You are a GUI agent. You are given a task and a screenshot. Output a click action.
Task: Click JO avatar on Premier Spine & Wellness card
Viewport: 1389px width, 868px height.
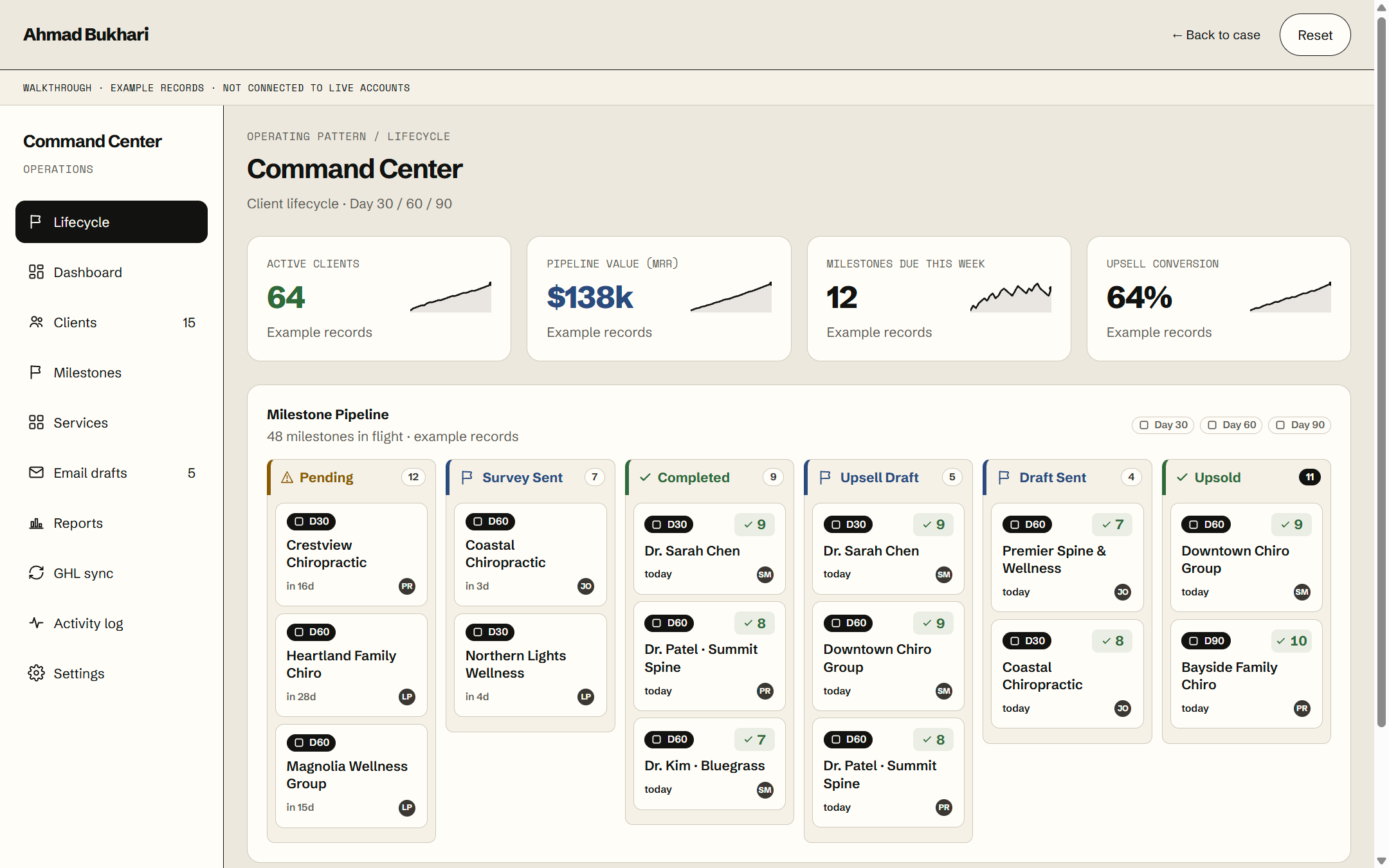click(1123, 592)
